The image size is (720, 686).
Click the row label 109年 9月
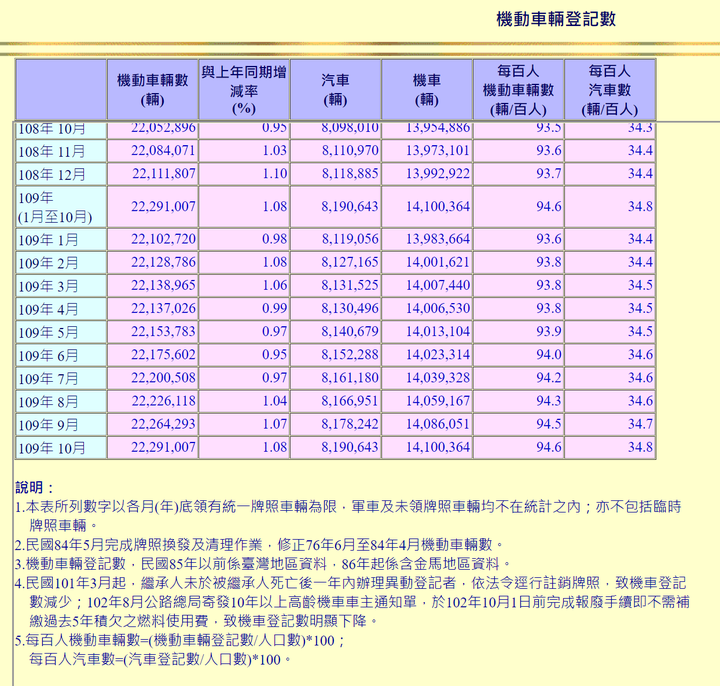click(x=48, y=425)
